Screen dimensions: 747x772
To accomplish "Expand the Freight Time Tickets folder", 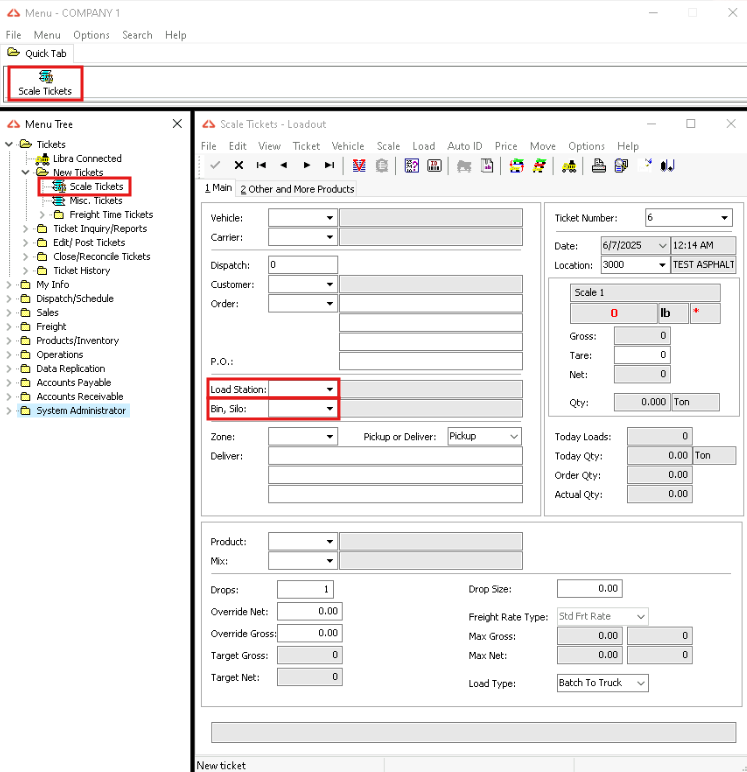I will tap(42, 215).
